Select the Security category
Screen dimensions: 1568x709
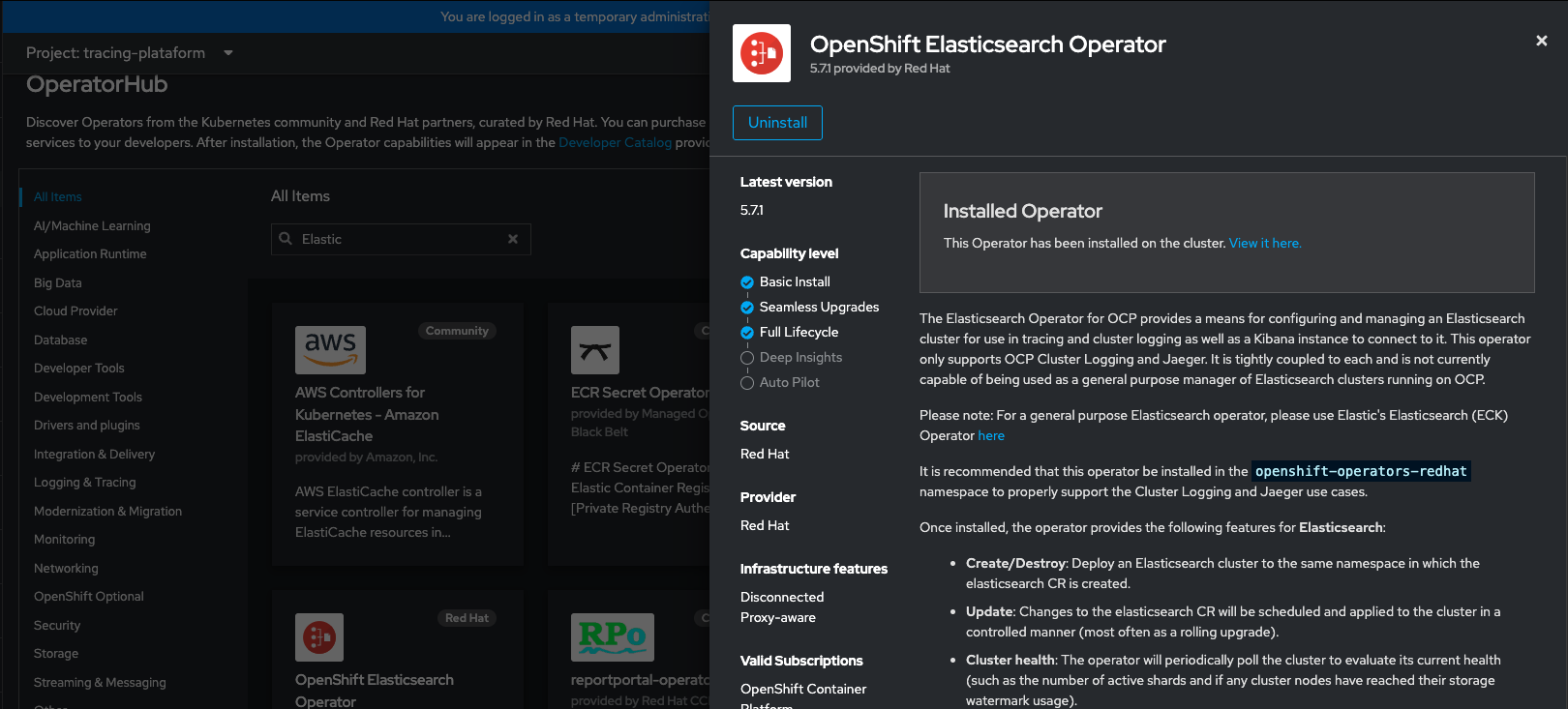(x=57, y=626)
